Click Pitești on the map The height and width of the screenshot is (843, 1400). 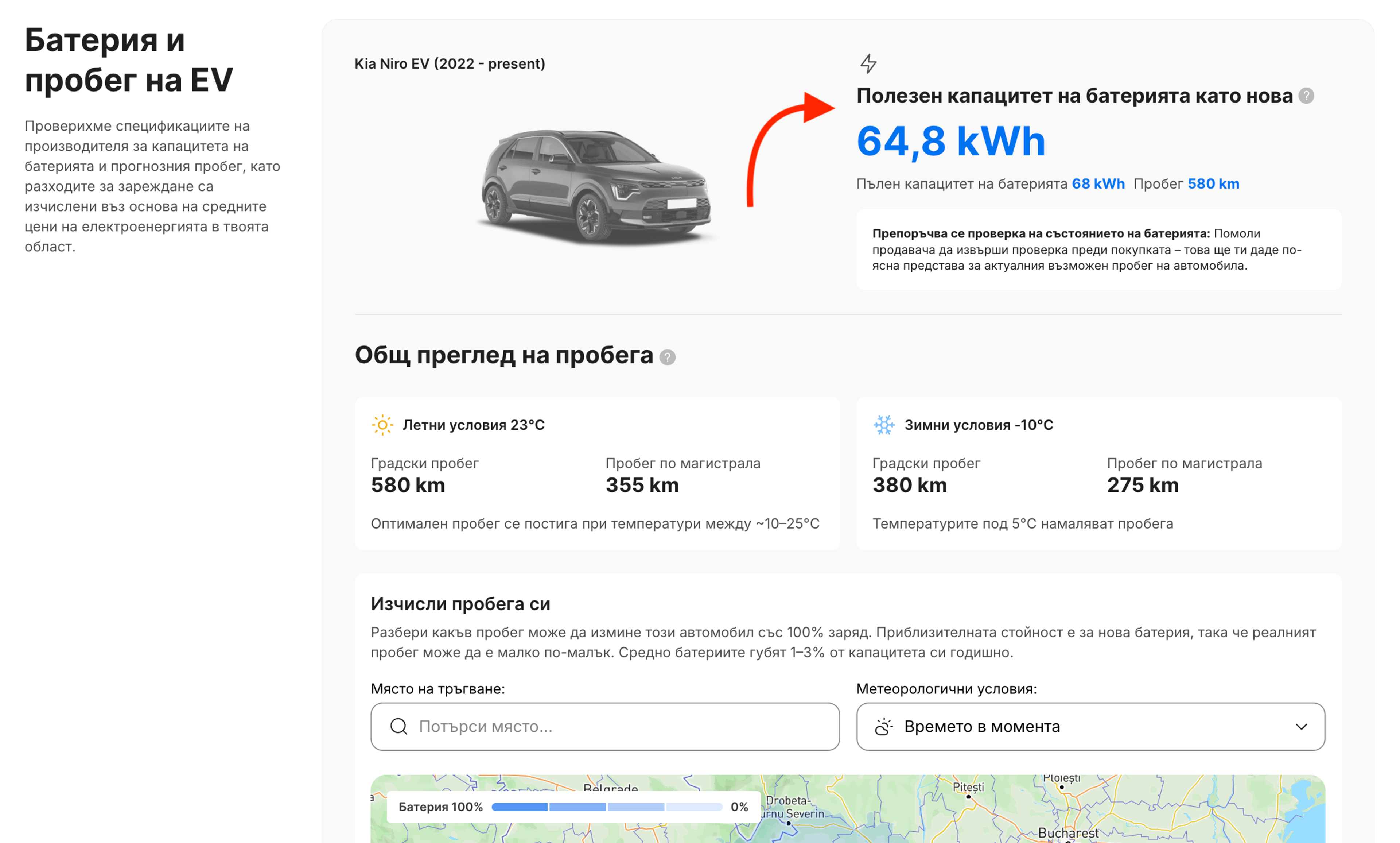(968, 787)
